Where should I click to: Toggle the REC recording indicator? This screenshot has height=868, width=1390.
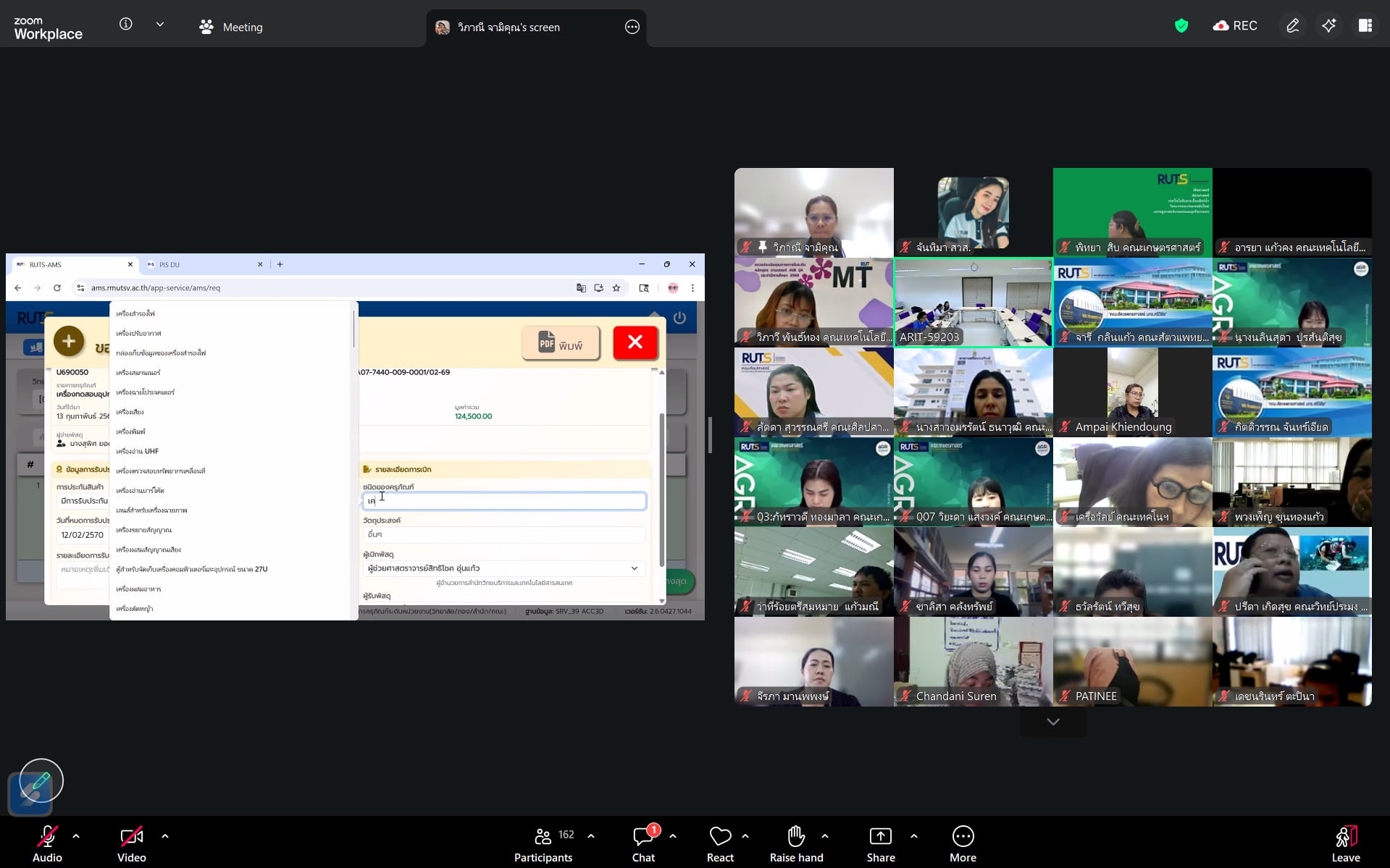[x=1235, y=26]
